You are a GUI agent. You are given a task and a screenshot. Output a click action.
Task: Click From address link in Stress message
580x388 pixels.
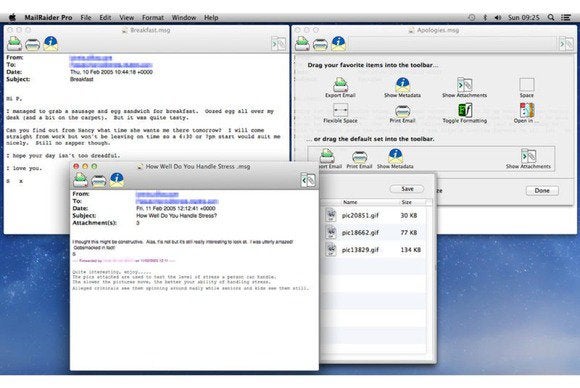157,194
